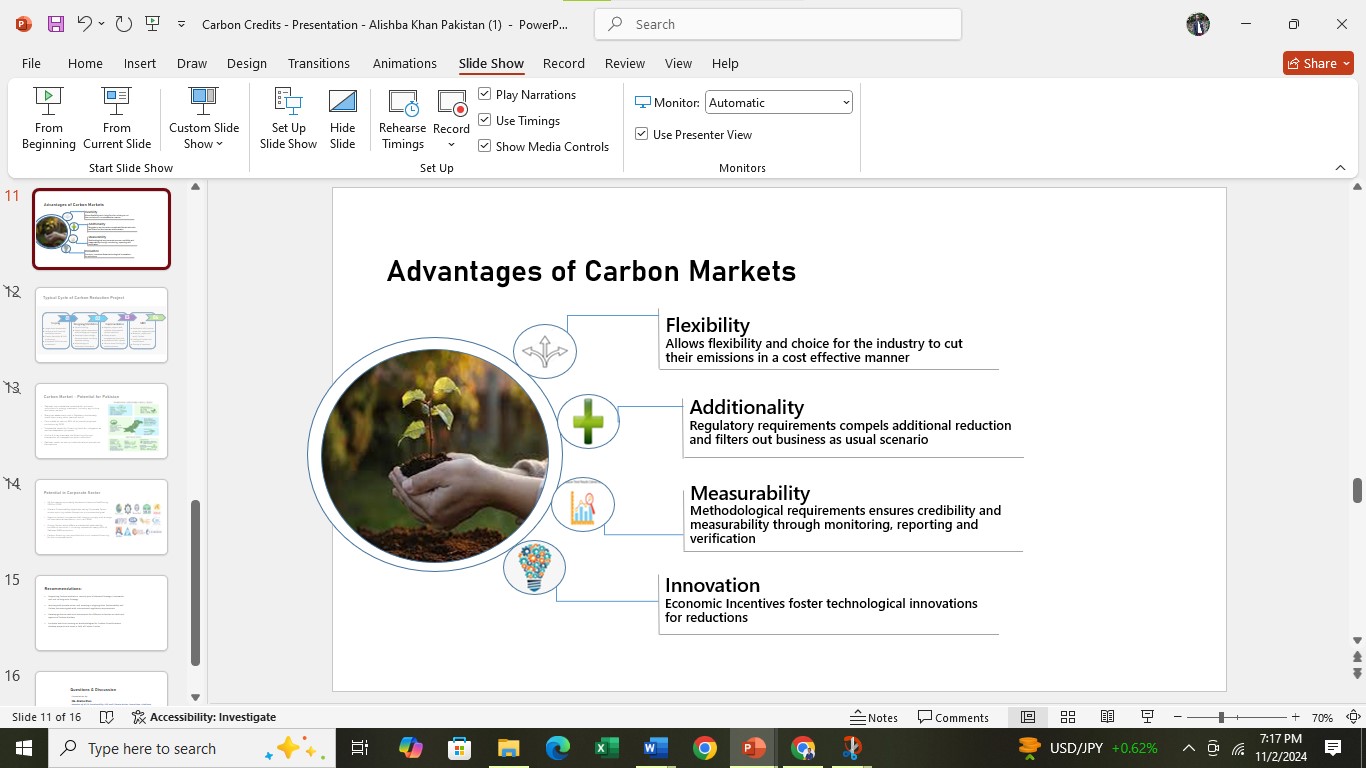Switch to Slide Sorter view in status bar
1366x768 pixels.
(x=1068, y=717)
